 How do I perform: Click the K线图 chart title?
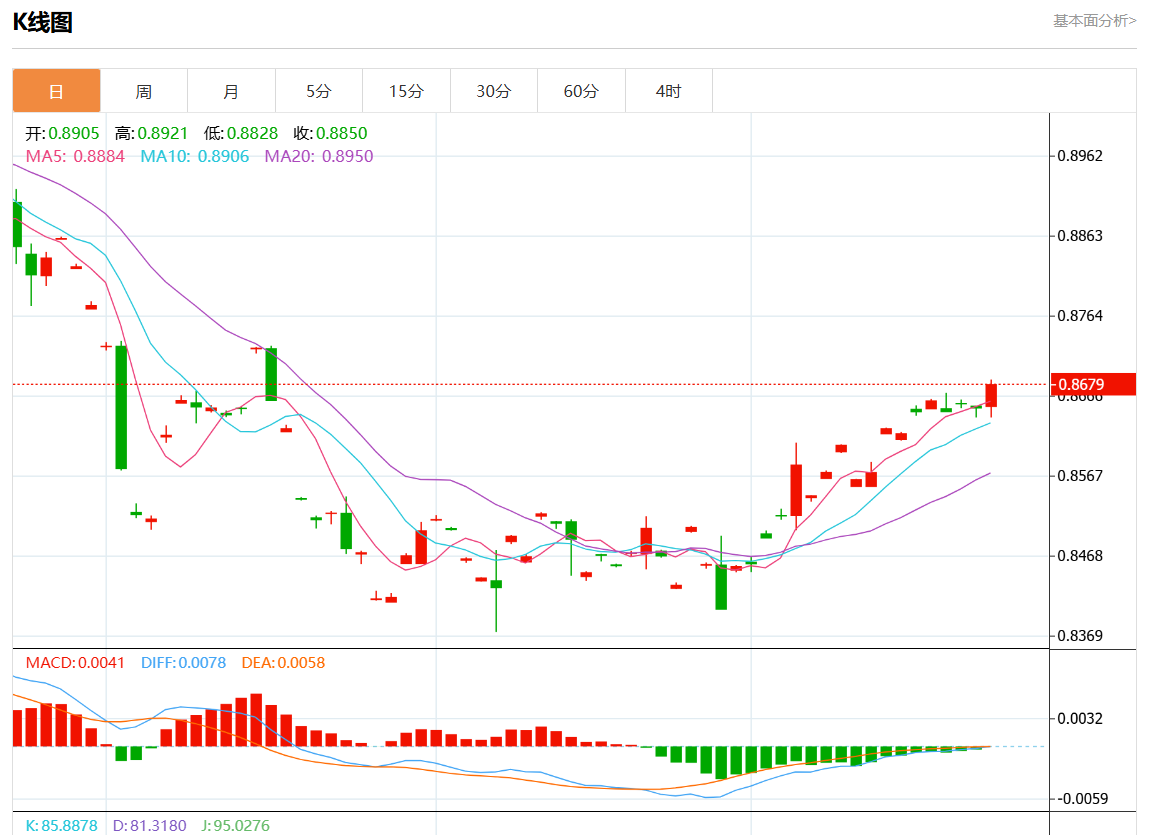point(42,22)
